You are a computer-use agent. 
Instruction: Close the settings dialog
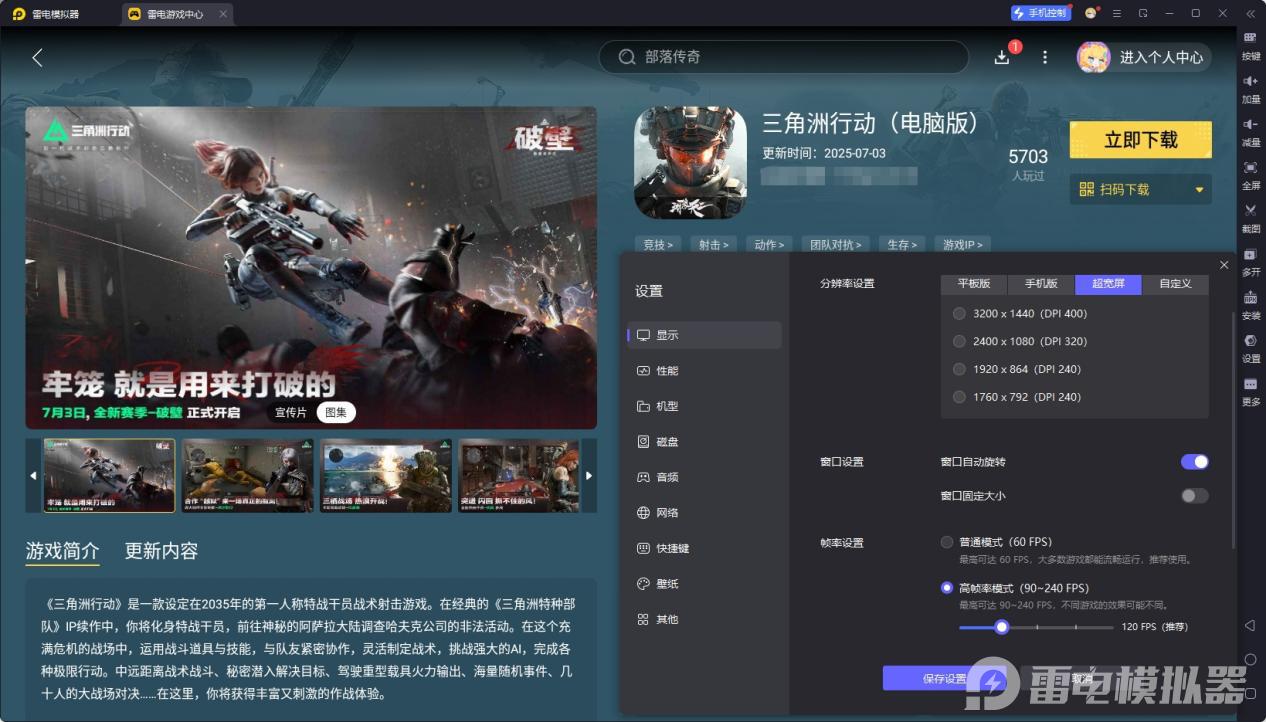[1224, 264]
